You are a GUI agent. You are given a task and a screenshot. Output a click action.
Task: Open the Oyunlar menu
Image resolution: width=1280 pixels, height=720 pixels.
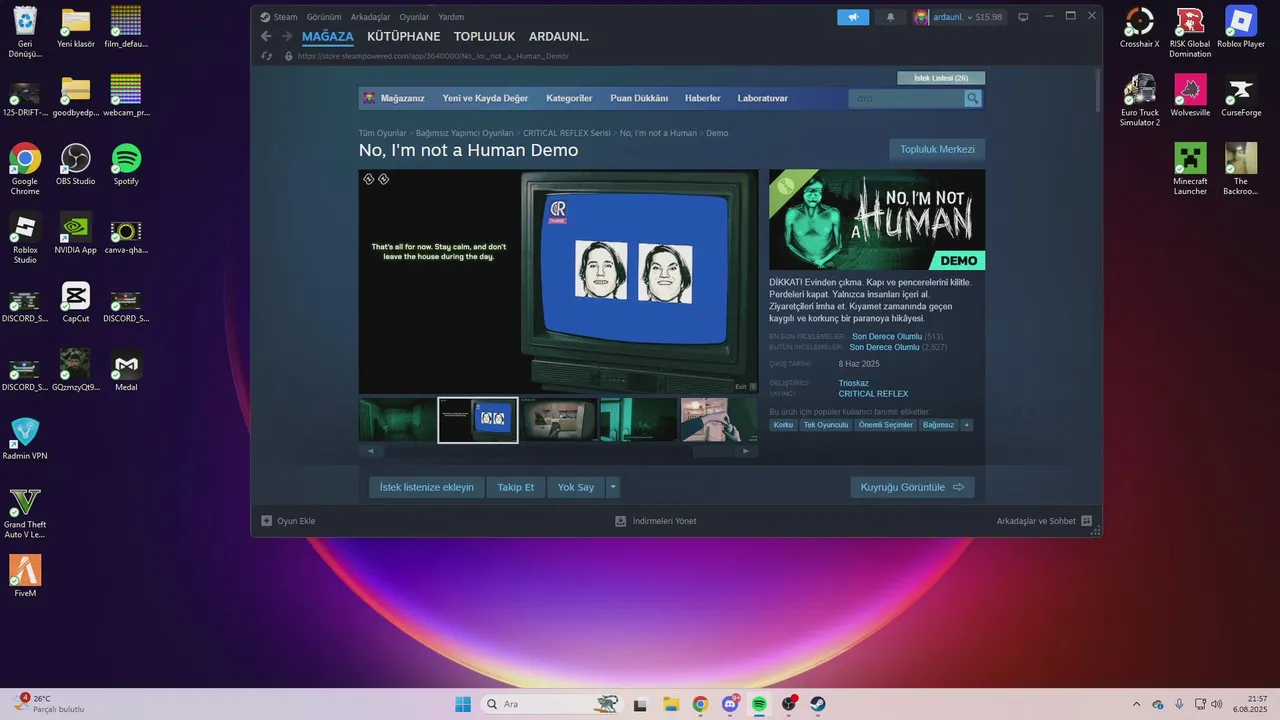(x=414, y=17)
